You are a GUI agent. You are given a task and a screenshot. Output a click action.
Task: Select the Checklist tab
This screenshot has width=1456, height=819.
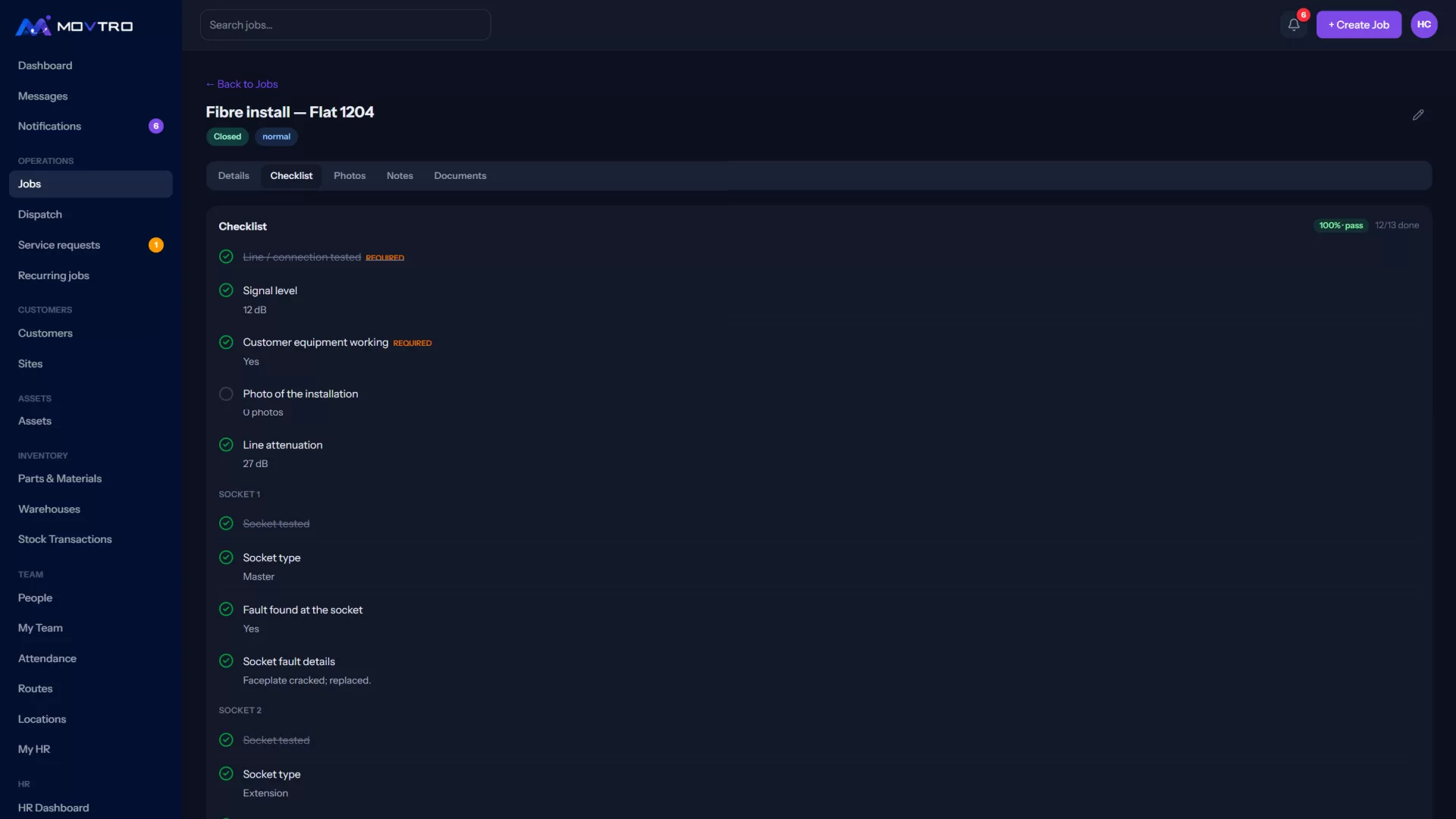(291, 175)
